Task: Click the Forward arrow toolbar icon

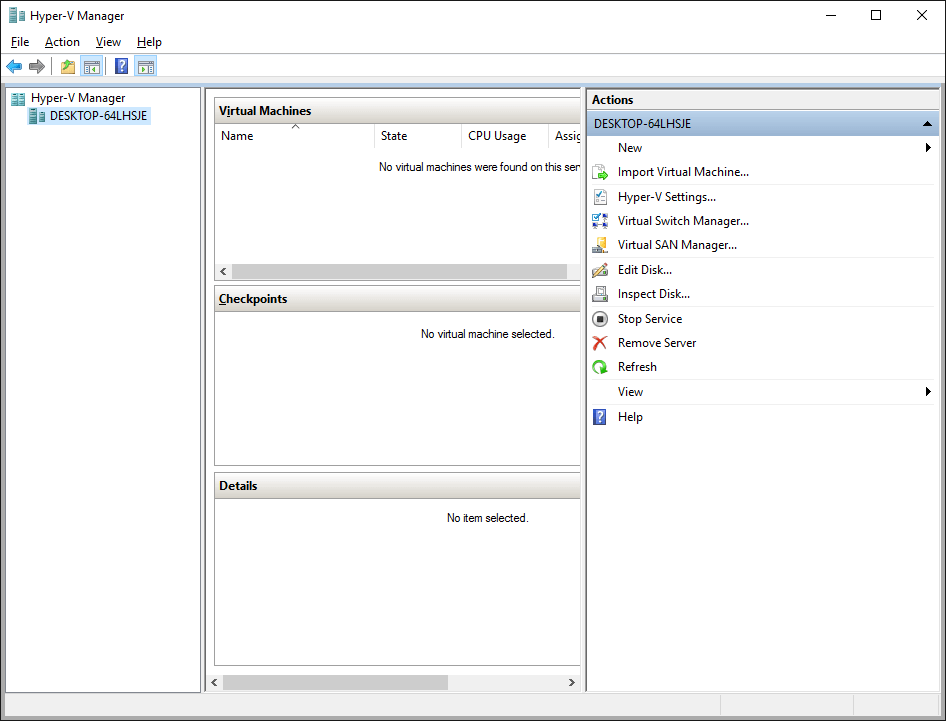Action: tap(37, 66)
